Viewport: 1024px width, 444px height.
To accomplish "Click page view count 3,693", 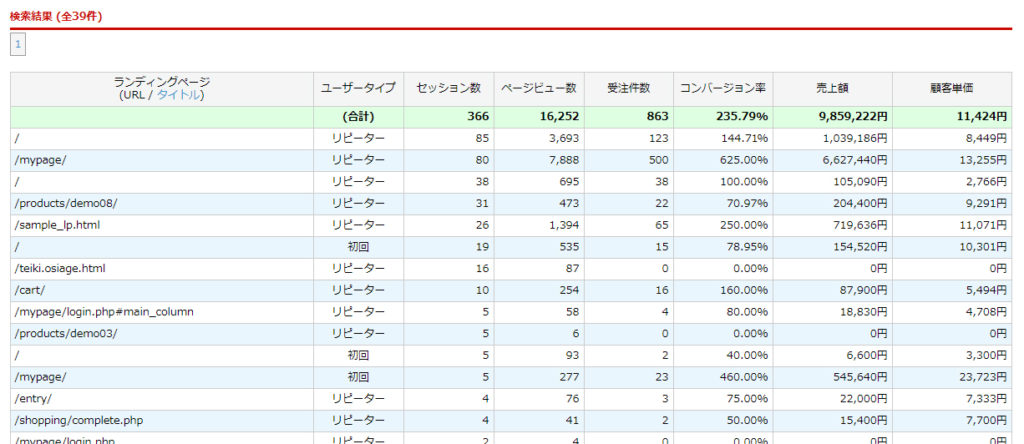I will [x=564, y=138].
